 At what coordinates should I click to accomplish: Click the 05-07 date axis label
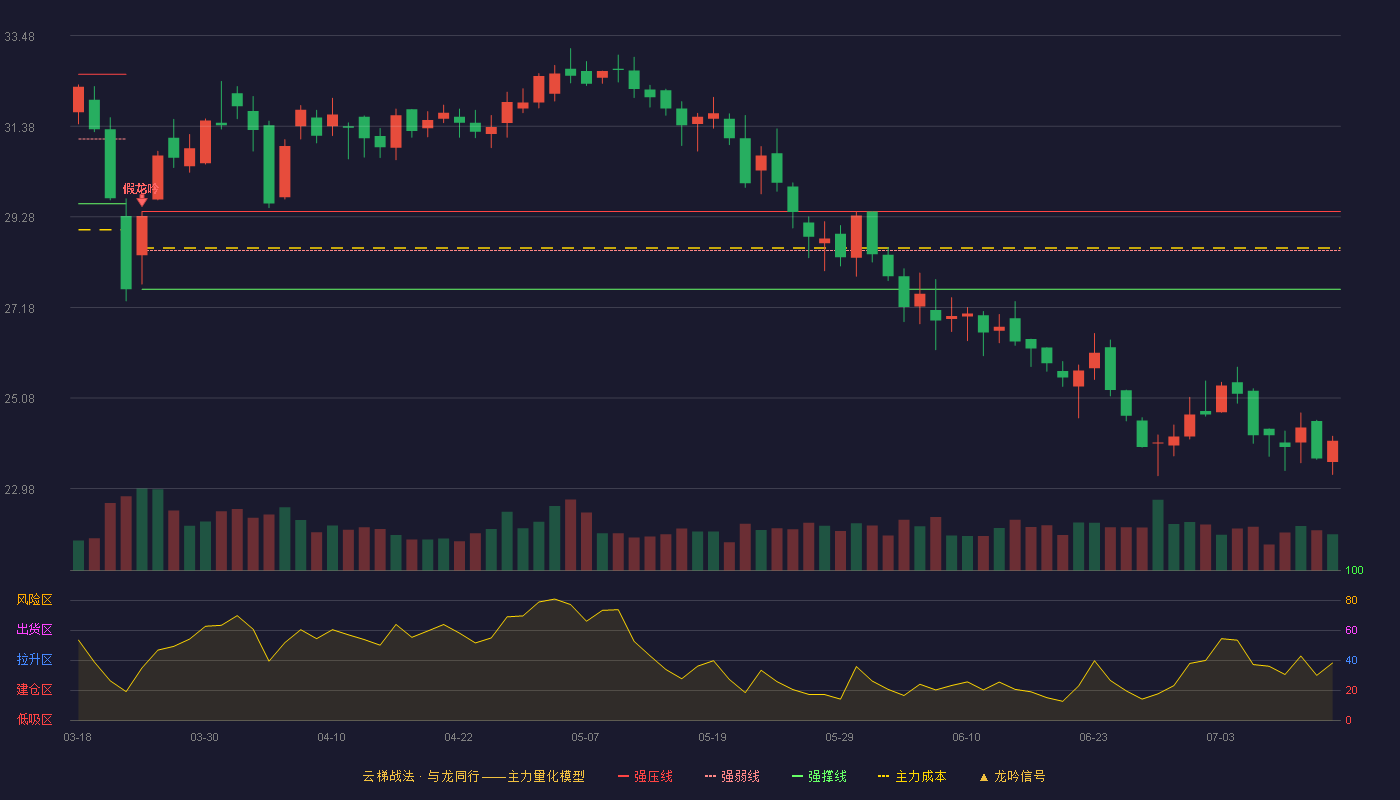click(585, 737)
